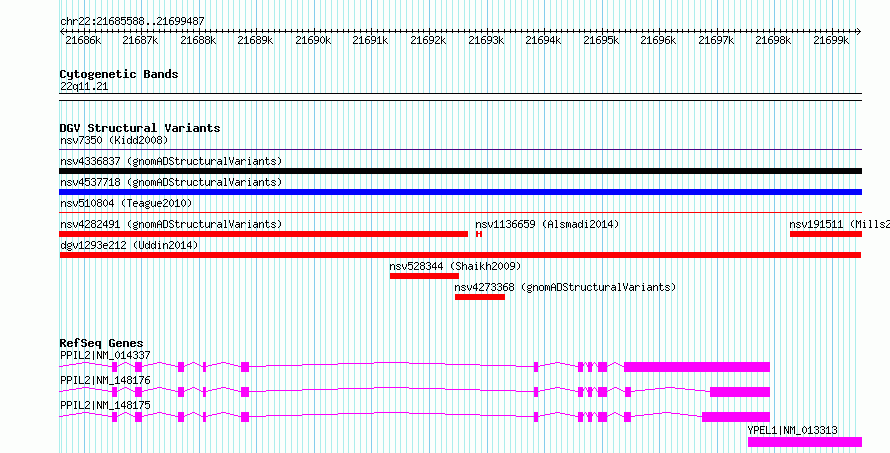Click the nsv7350 (Kidd2008) variant label
The image size is (890, 453).
click(x=114, y=140)
